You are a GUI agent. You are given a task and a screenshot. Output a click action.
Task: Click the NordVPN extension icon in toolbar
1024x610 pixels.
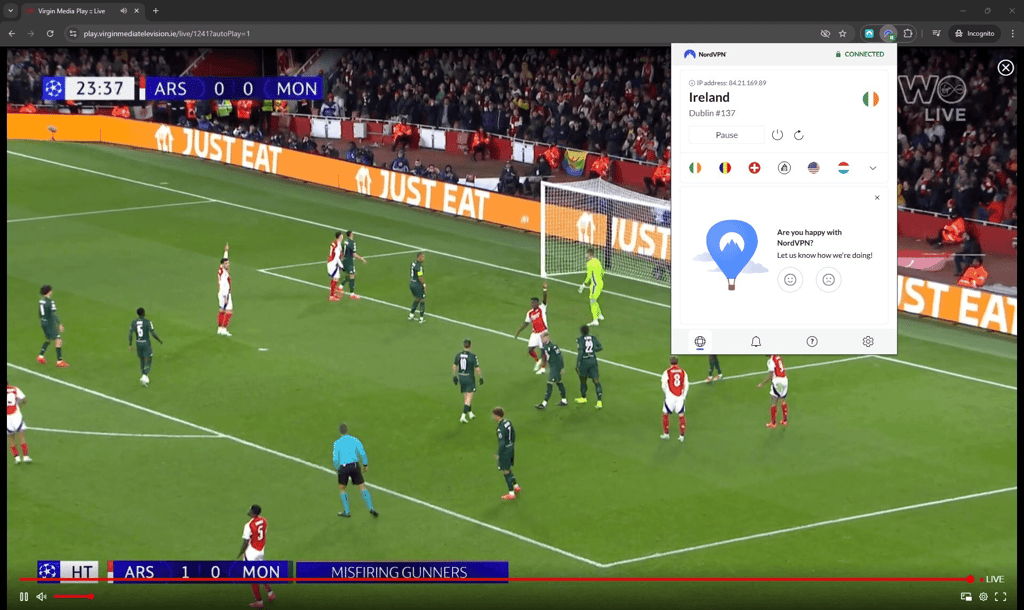[888, 33]
